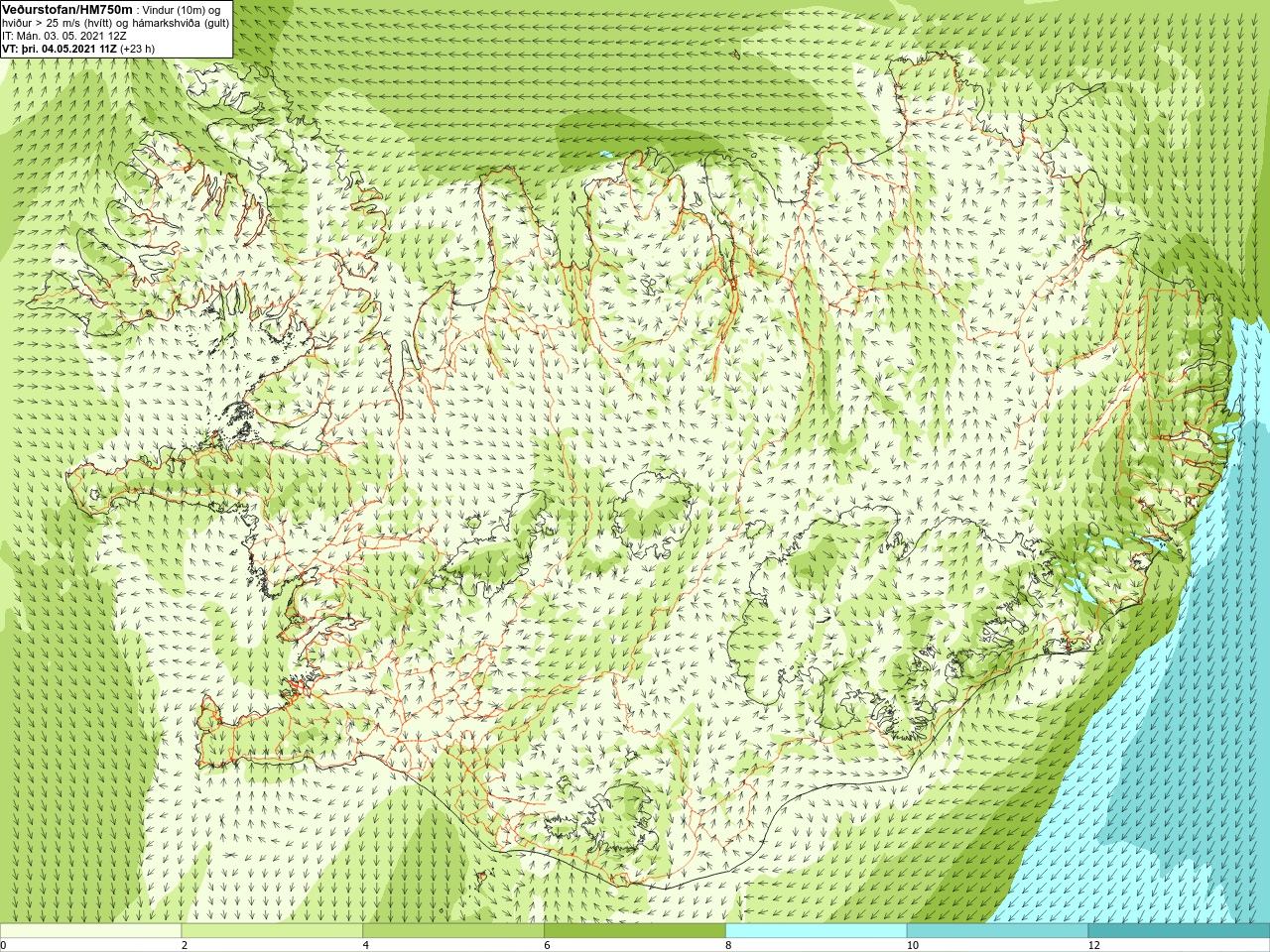Click the legend scale label "4"
The width and height of the screenshot is (1270, 952).
[366, 945]
